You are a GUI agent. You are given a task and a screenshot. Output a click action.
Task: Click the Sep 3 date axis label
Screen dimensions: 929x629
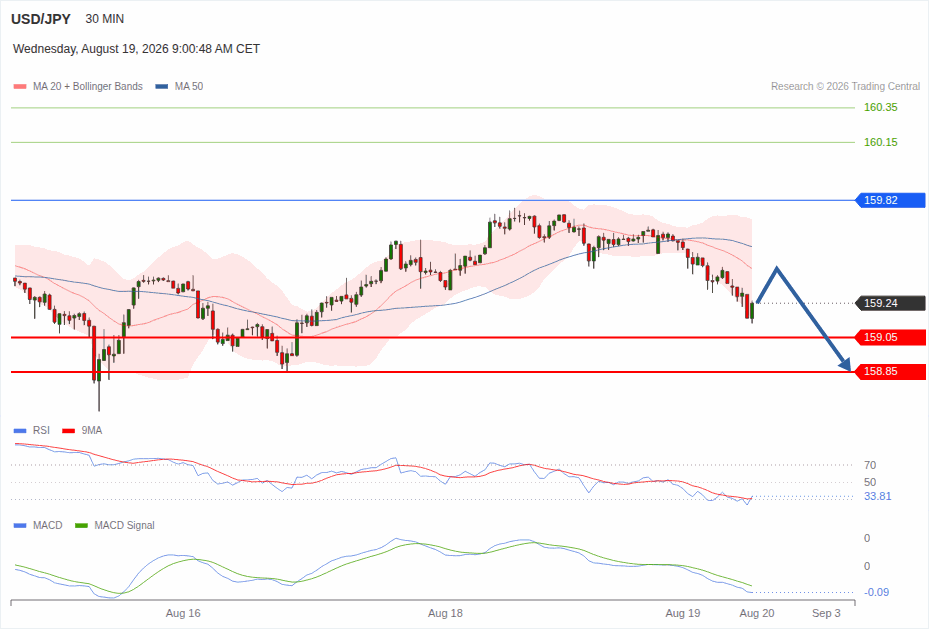826,613
